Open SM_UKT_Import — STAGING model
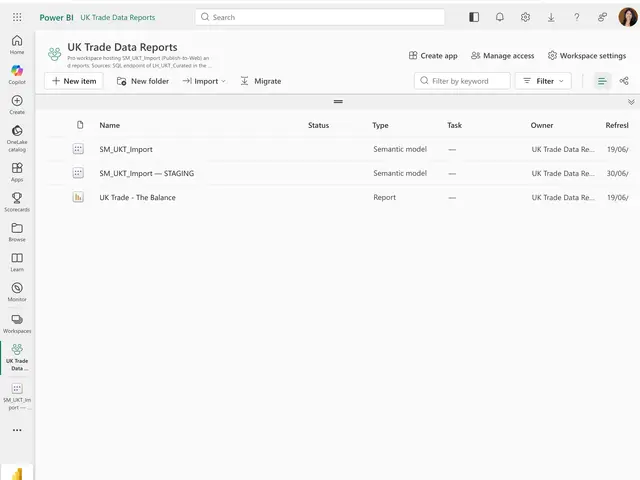The height and width of the screenshot is (480, 640). tap(147, 173)
